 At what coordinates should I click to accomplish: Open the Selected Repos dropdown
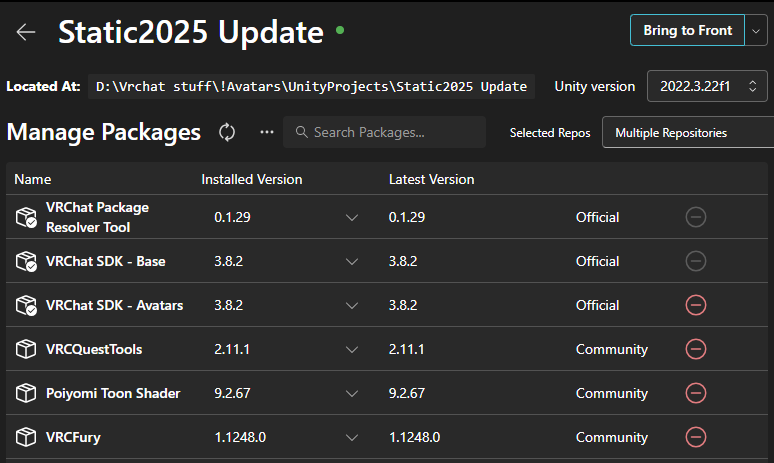[690, 132]
